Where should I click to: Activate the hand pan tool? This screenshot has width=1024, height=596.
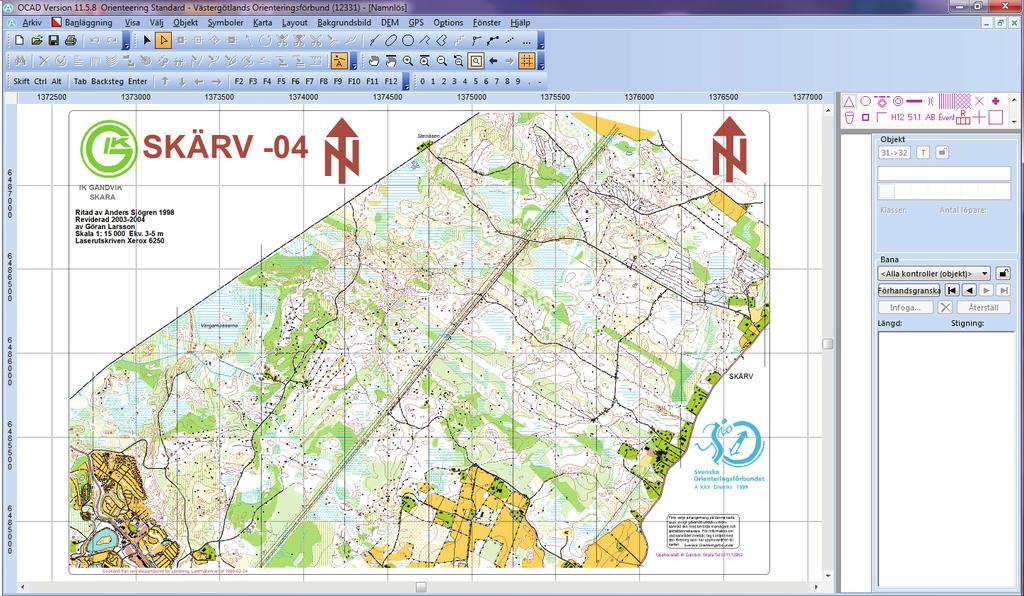click(x=374, y=61)
